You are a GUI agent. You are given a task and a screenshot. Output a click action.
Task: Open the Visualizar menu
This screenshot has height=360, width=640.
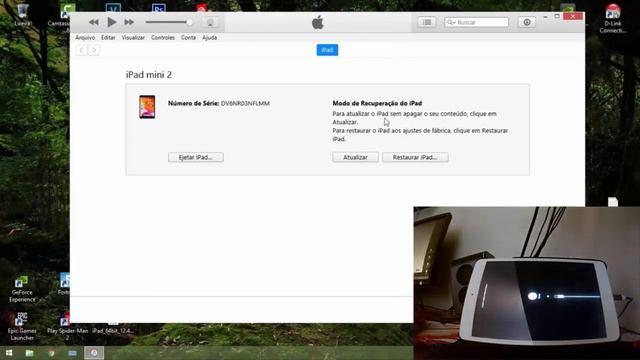(133, 38)
